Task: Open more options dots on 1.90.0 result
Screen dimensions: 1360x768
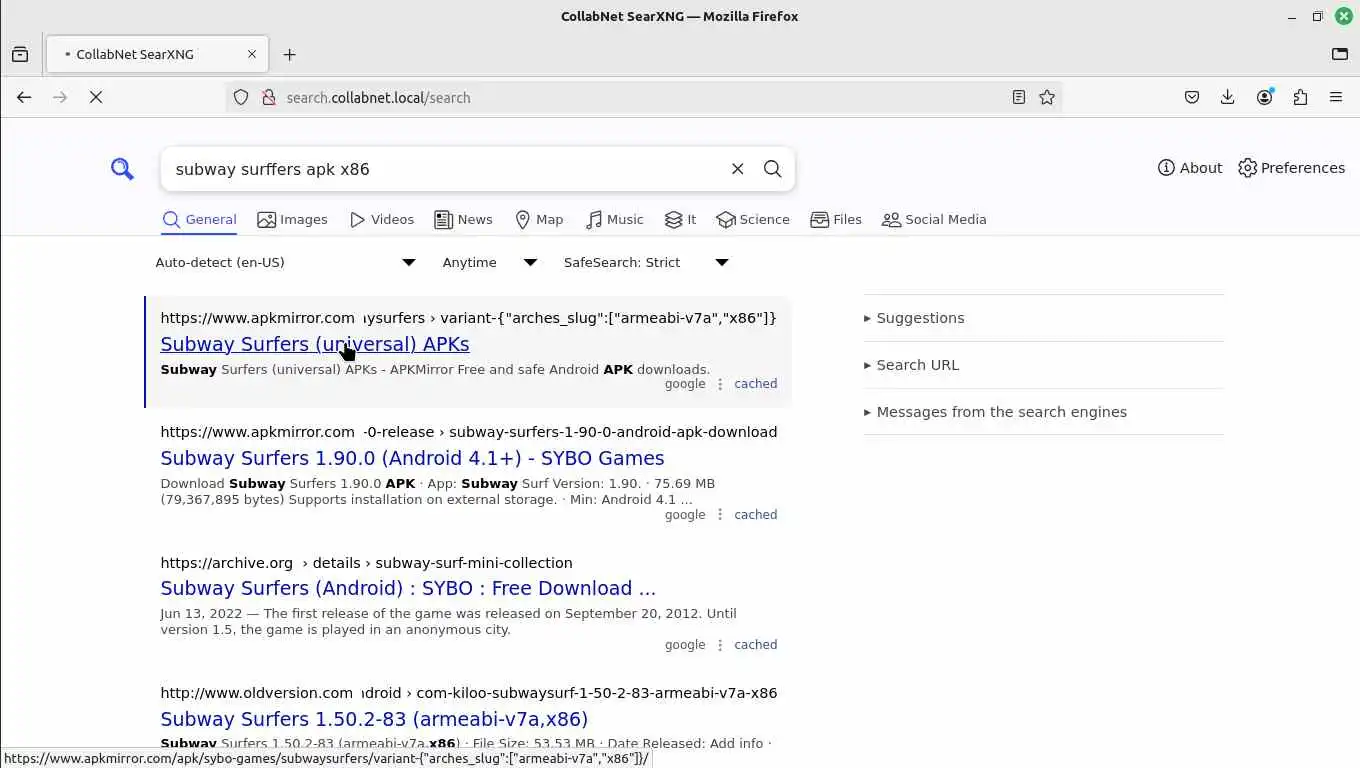Action: tap(720, 515)
